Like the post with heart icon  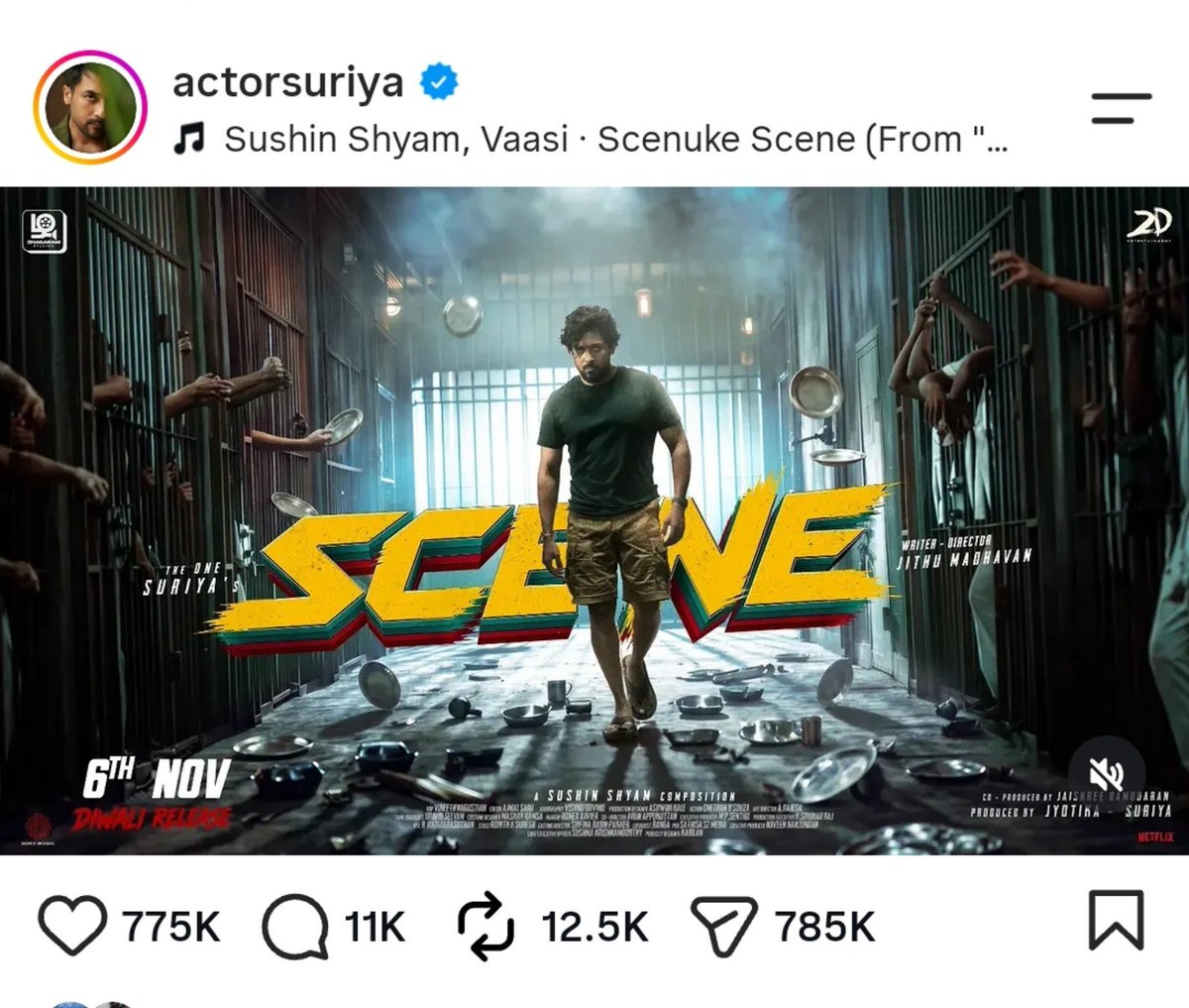[72, 926]
